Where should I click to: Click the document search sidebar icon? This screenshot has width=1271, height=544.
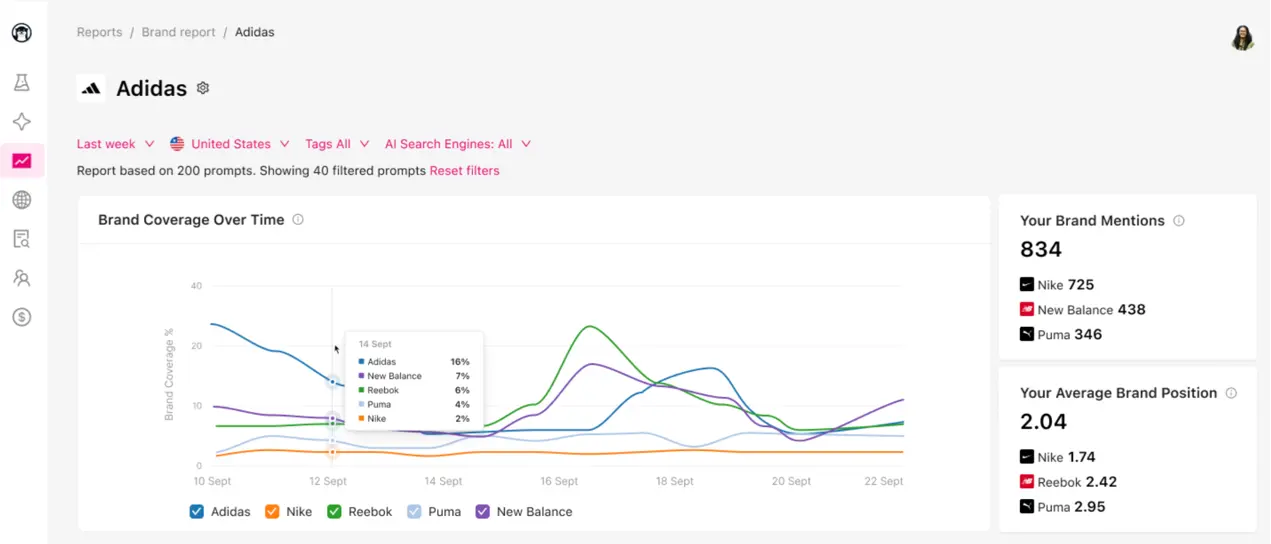tap(21, 239)
